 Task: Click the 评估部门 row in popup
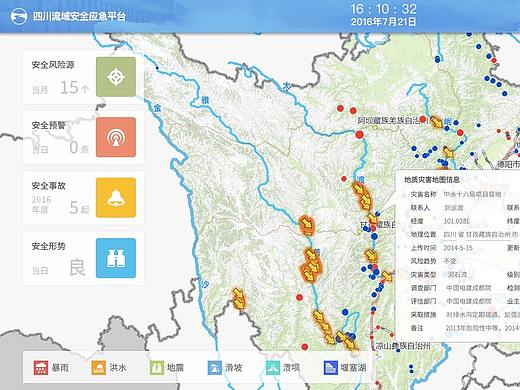click(x=451, y=301)
